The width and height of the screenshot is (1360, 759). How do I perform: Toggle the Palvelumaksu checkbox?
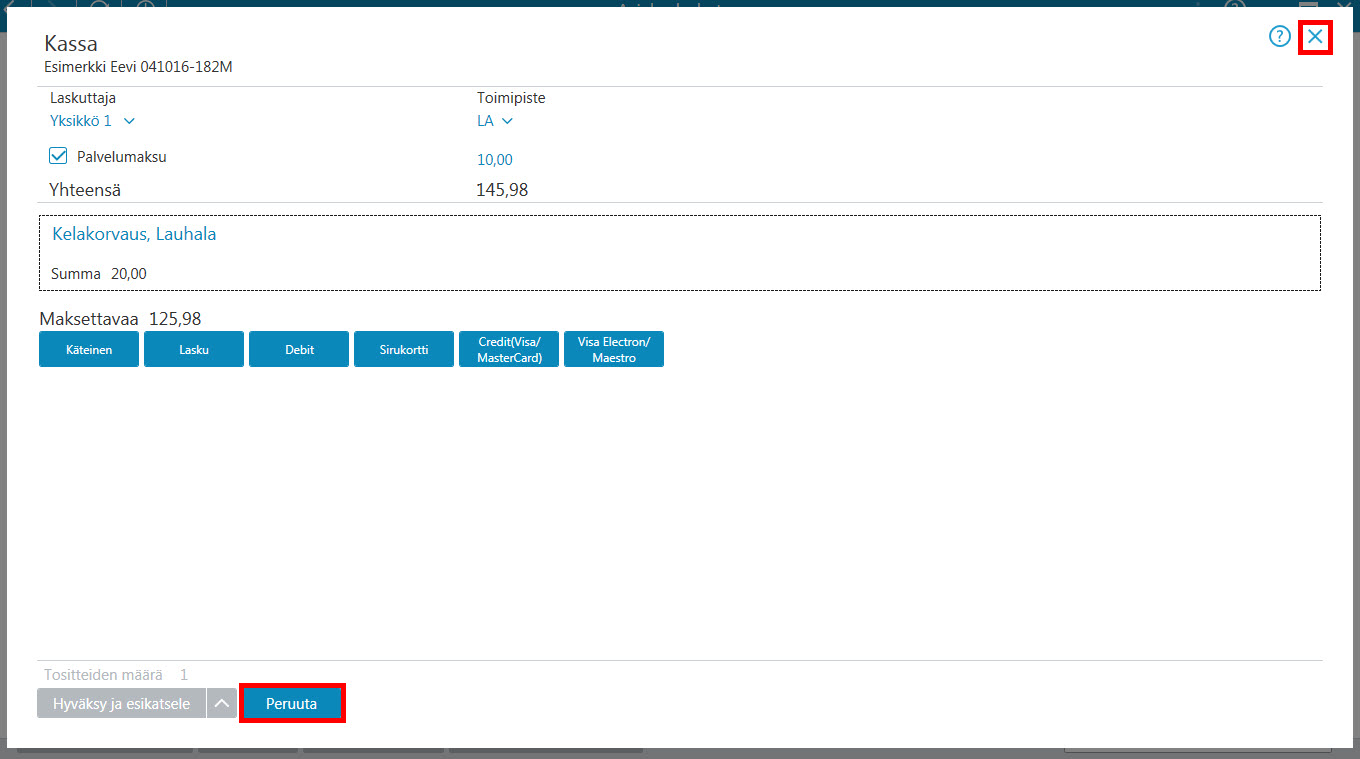58,156
